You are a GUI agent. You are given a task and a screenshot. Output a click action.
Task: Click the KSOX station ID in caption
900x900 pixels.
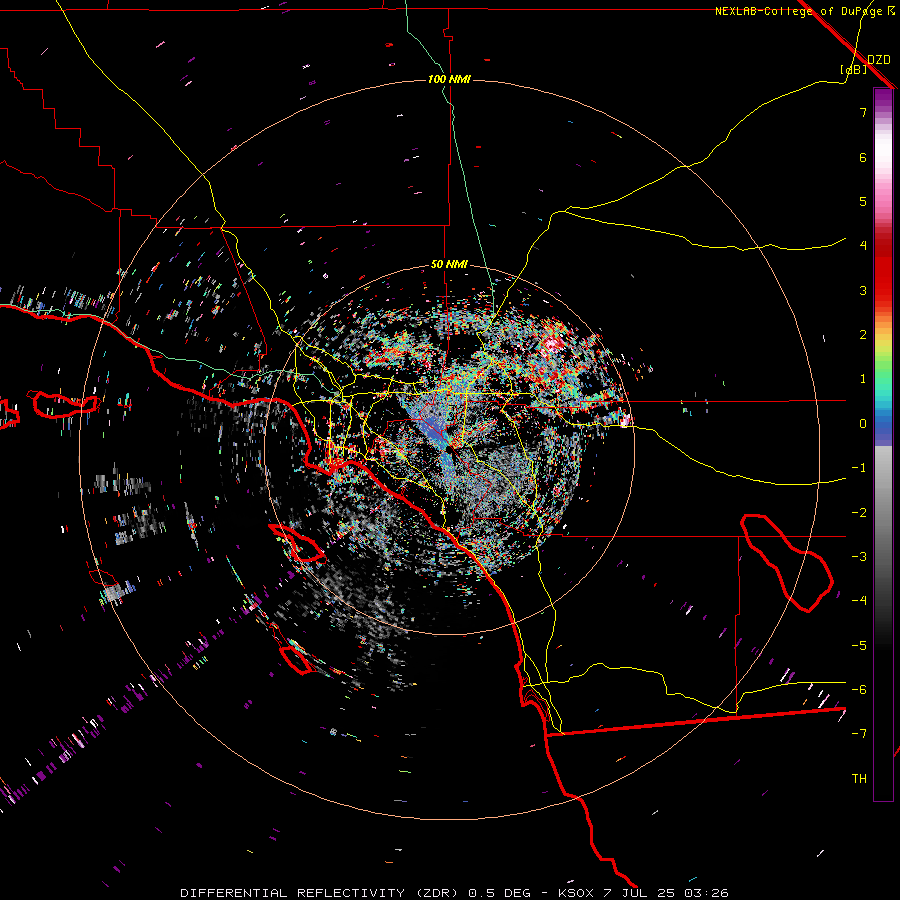pos(576,893)
